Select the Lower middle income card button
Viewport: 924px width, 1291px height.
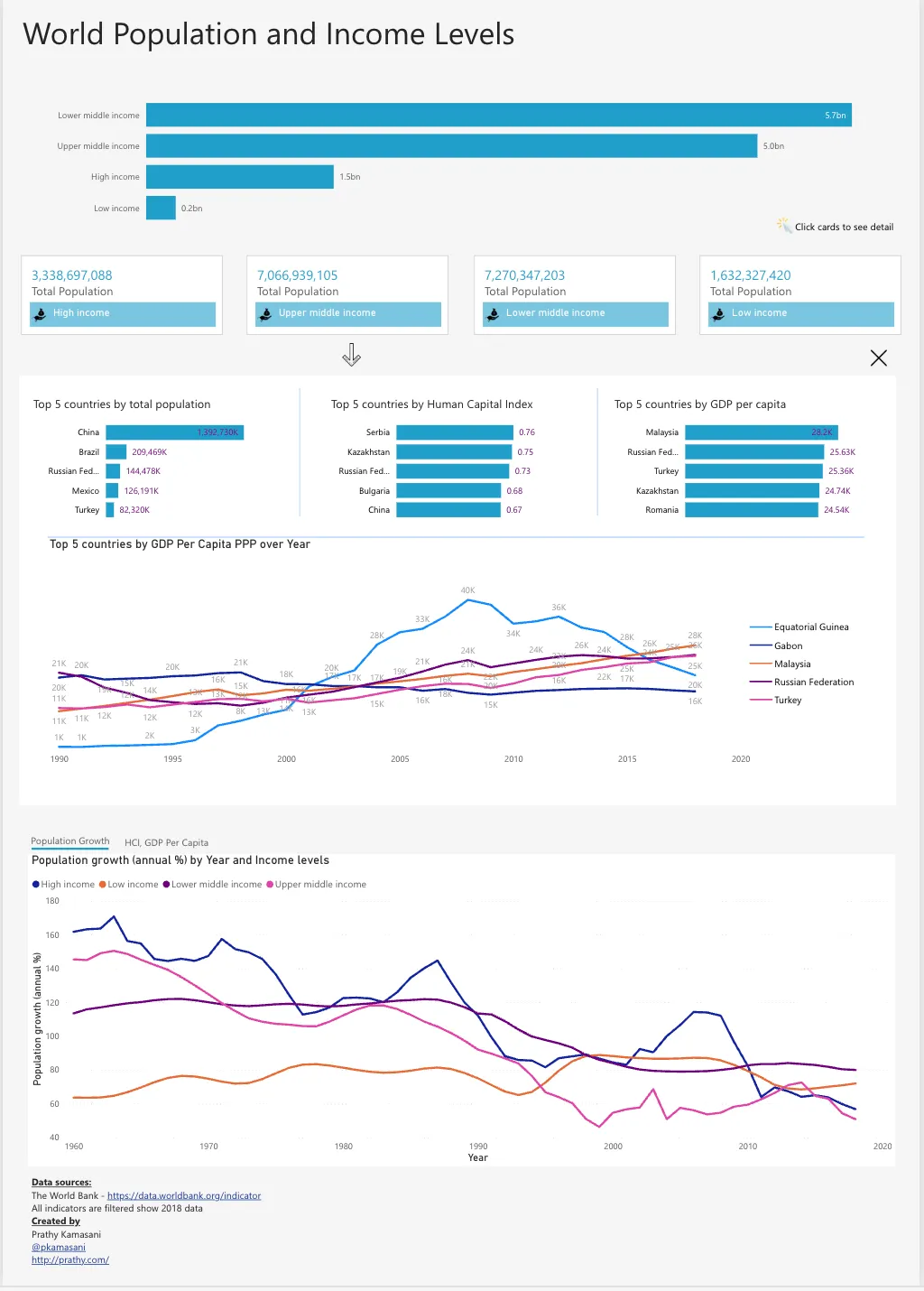coord(576,314)
